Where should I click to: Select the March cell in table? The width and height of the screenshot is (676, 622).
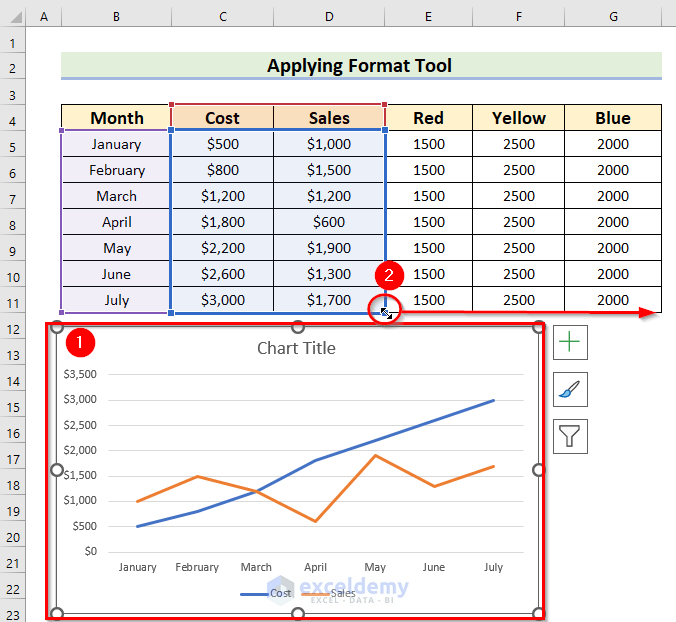116,196
